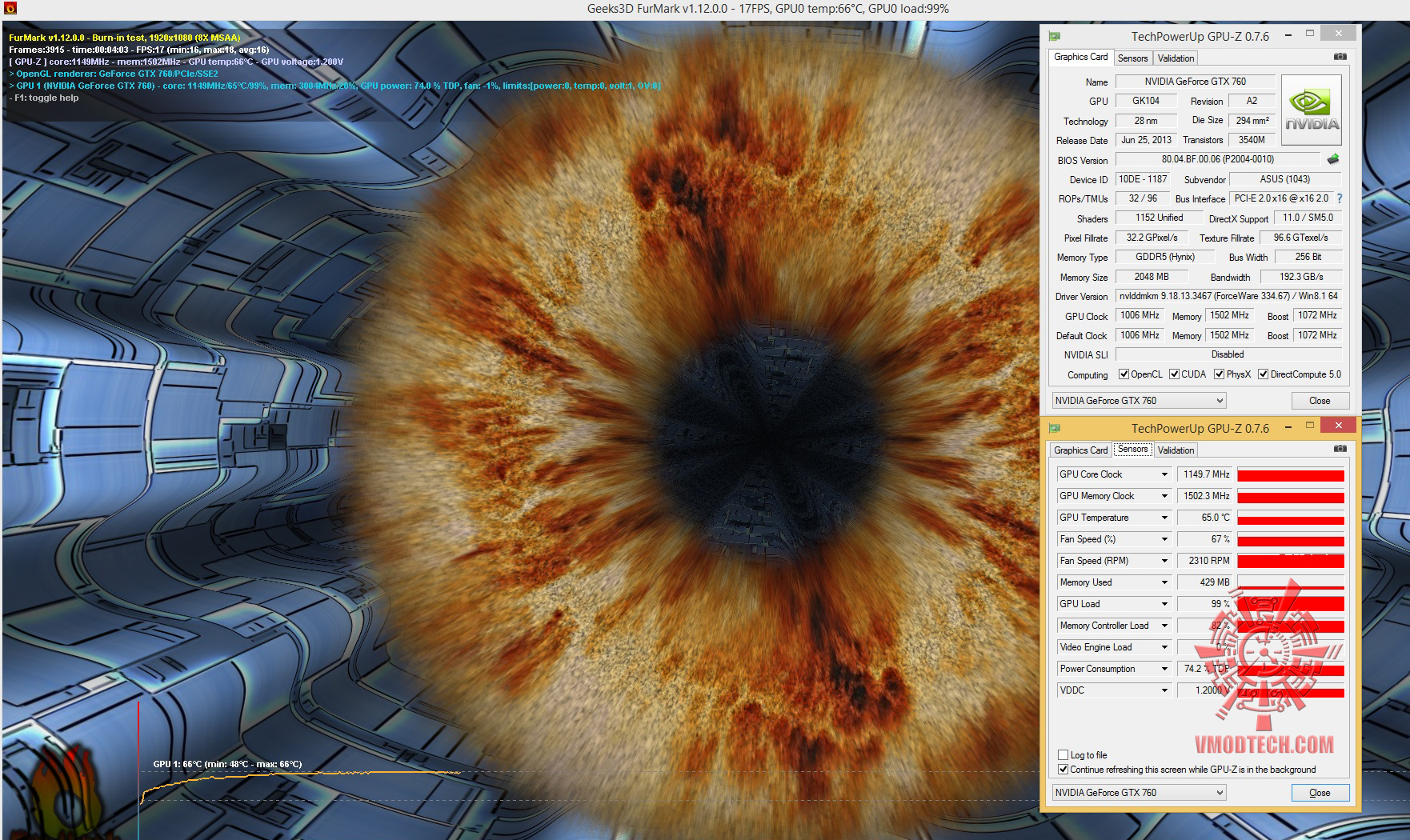The height and width of the screenshot is (840, 1410).
Task: Open the GPU selector dropdown in the Graphics Card window
Action: [1139, 401]
